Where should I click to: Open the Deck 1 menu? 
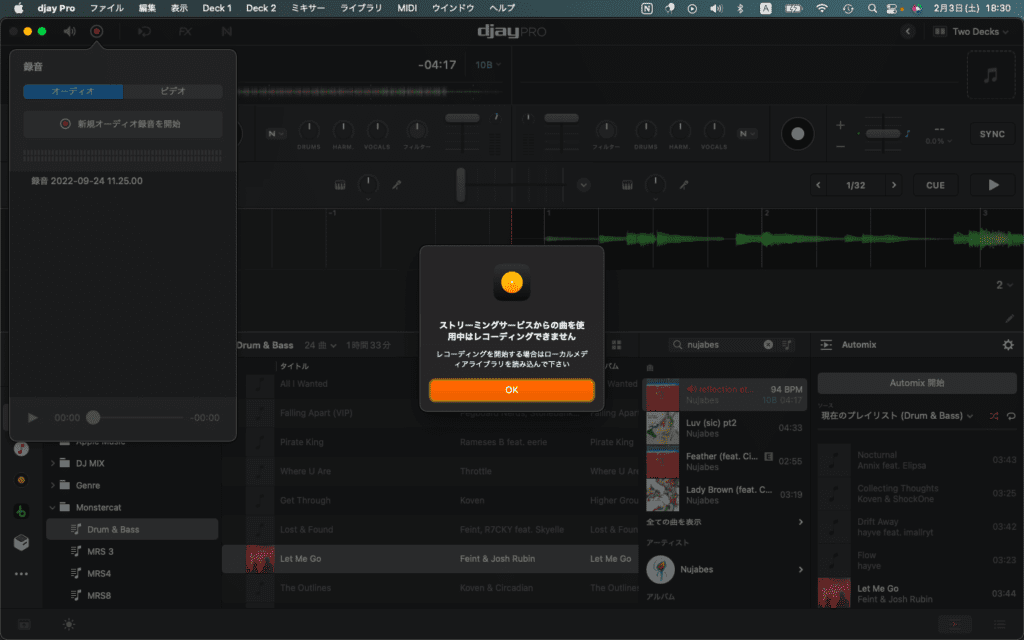click(x=217, y=8)
